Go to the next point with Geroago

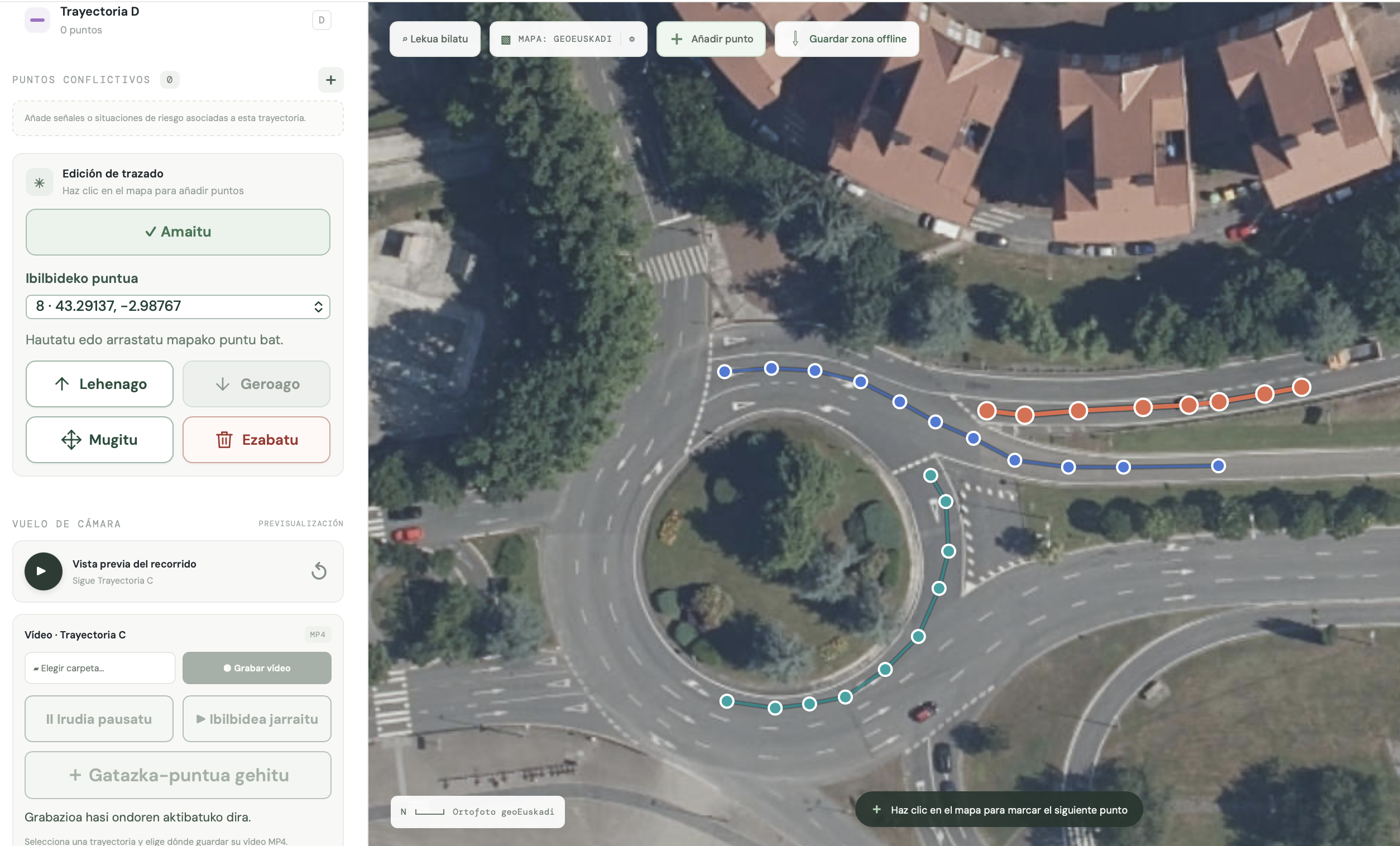coord(256,384)
